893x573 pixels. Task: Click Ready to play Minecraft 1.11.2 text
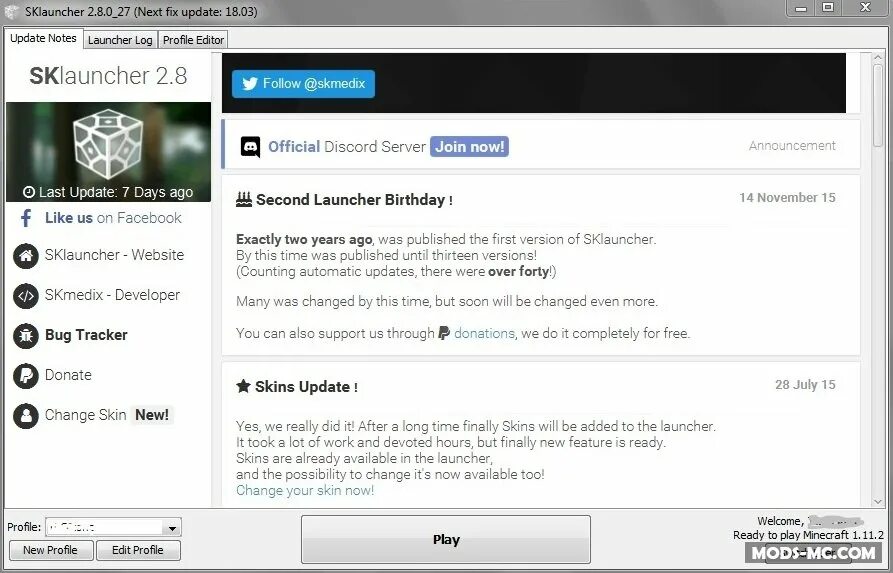tap(808, 535)
